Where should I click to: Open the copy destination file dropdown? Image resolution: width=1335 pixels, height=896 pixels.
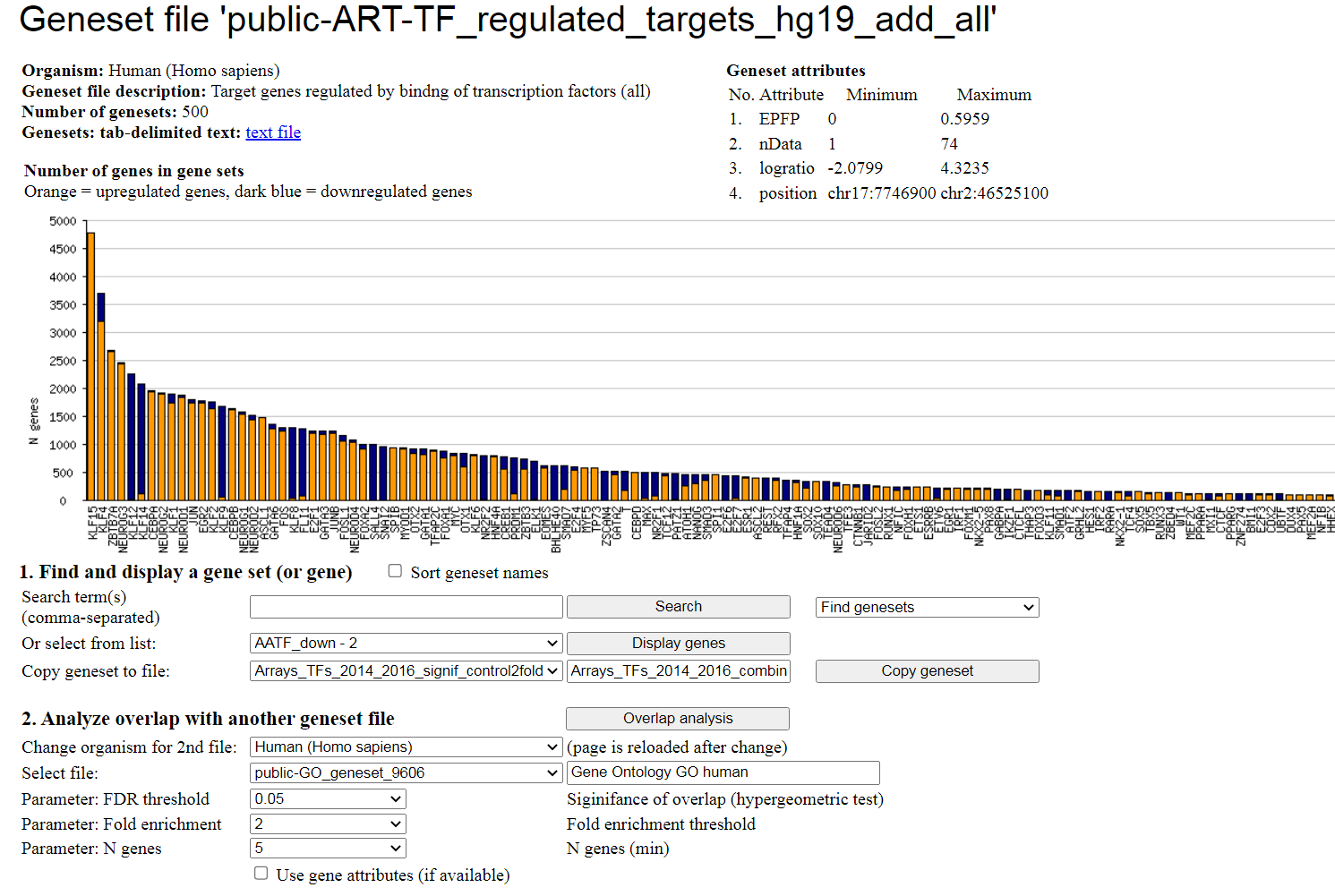(406, 671)
